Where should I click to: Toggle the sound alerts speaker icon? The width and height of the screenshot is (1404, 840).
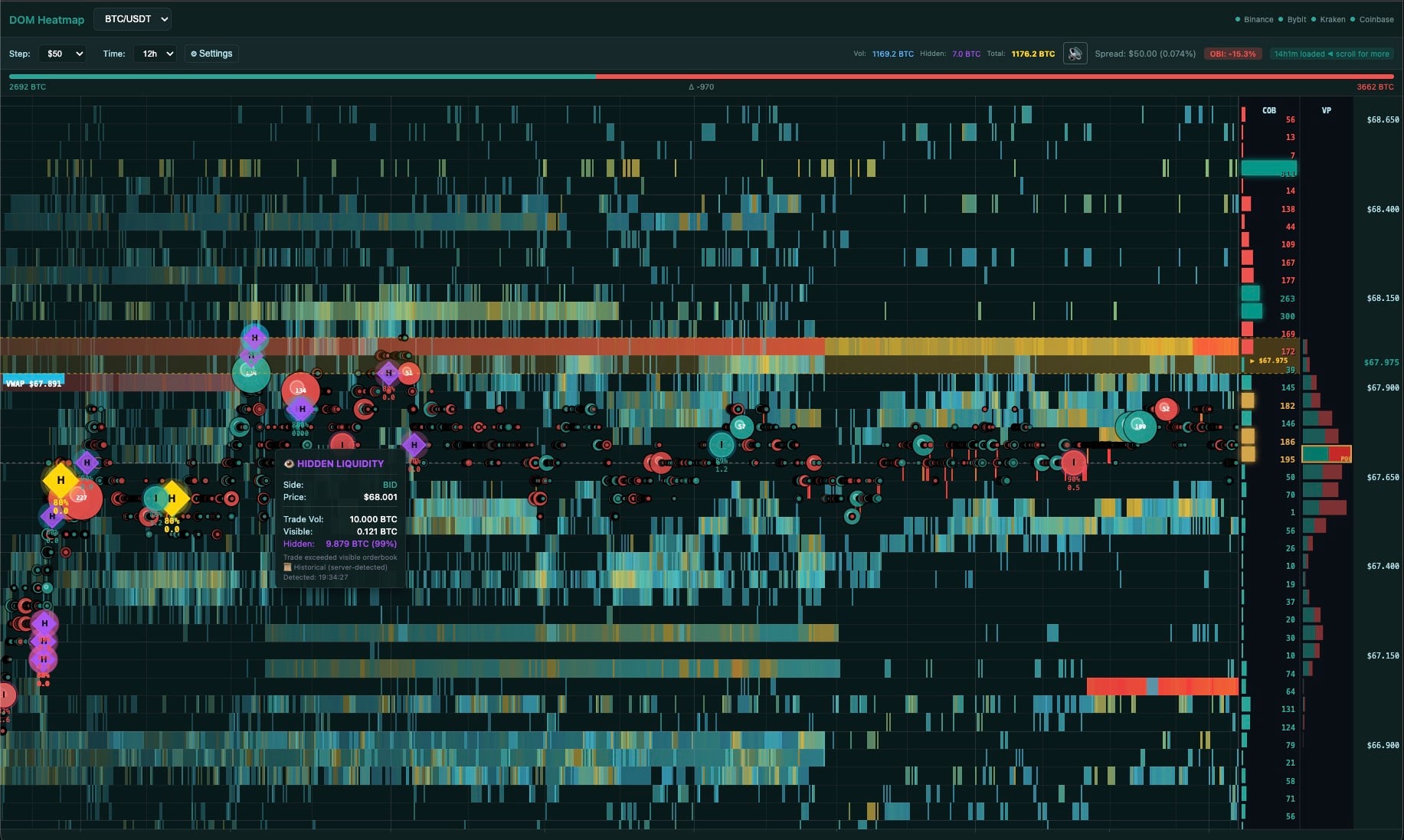pyautogui.click(x=1075, y=54)
